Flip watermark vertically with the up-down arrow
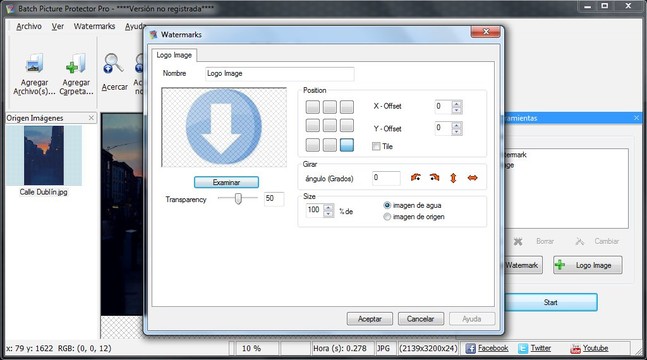The image size is (647, 360). [x=453, y=178]
